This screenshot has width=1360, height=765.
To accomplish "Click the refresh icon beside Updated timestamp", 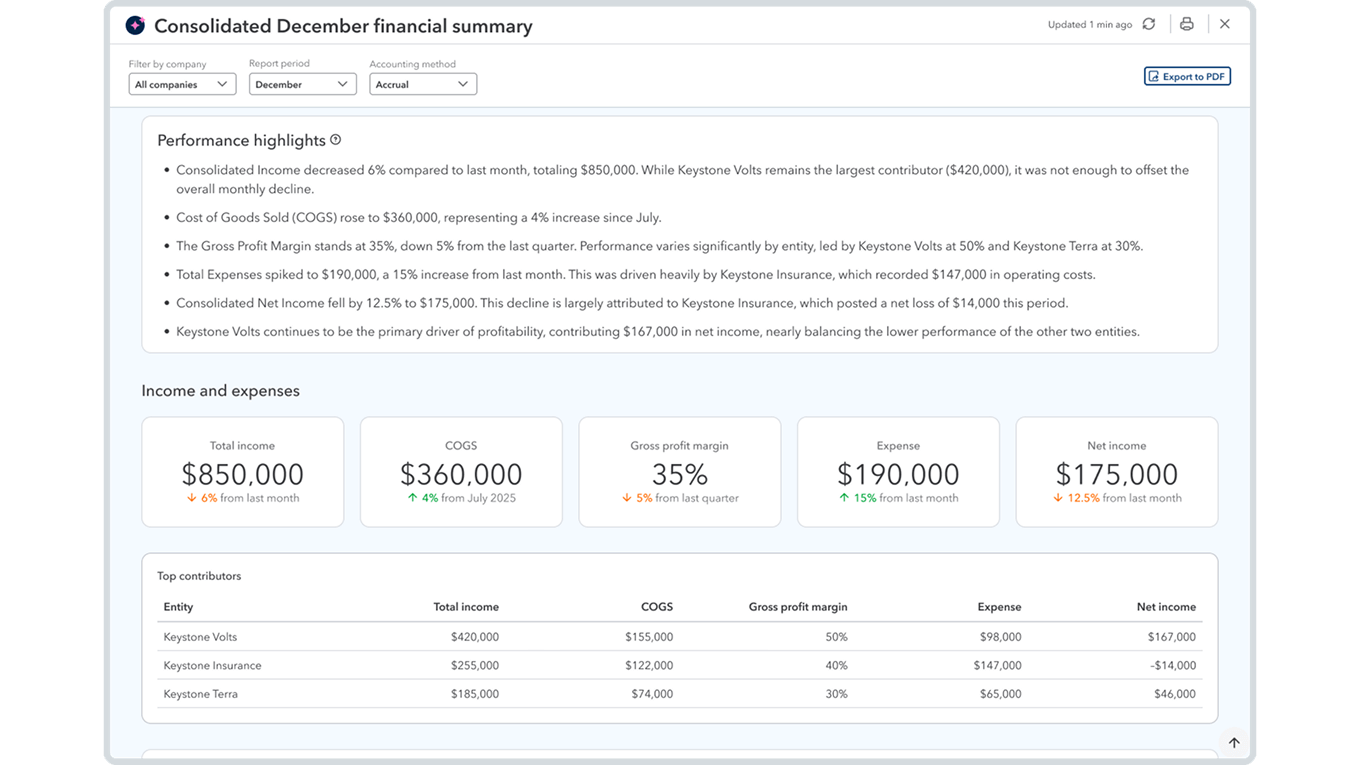I will [1149, 25].
